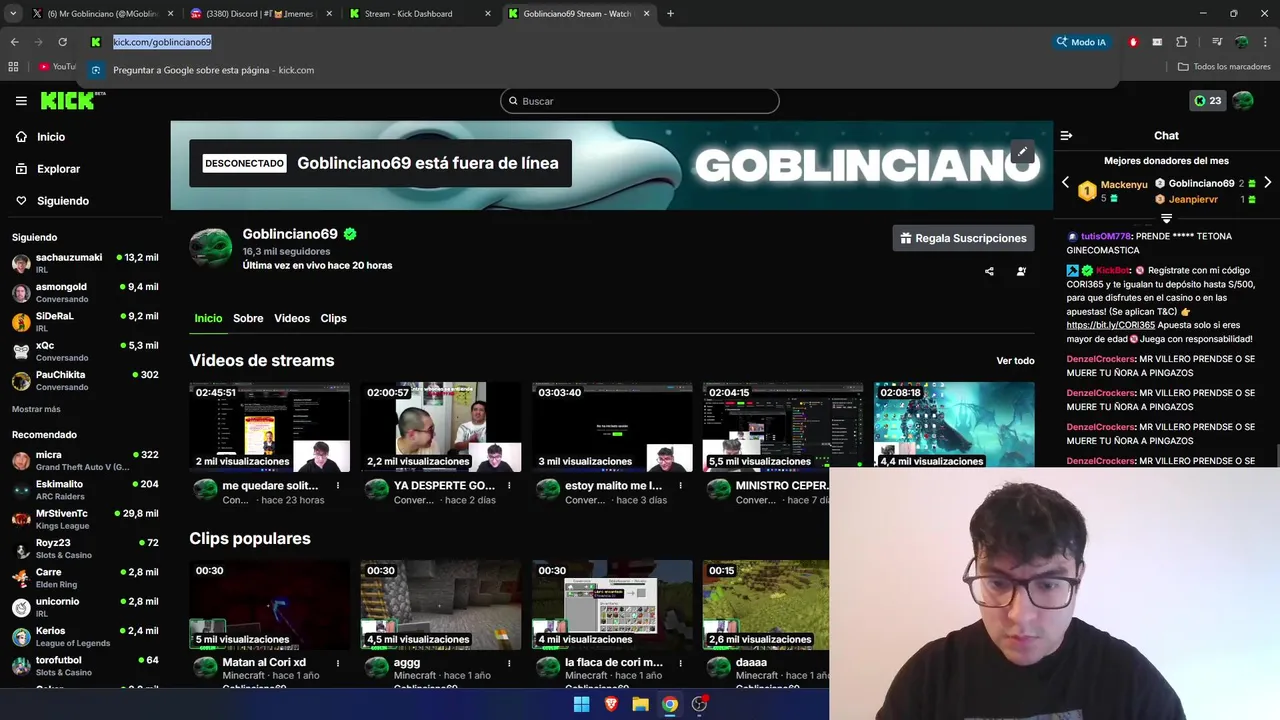Open File Explorer from the taskbar
This screenshot has width=1280, height=720.
(x=640, y=704)
